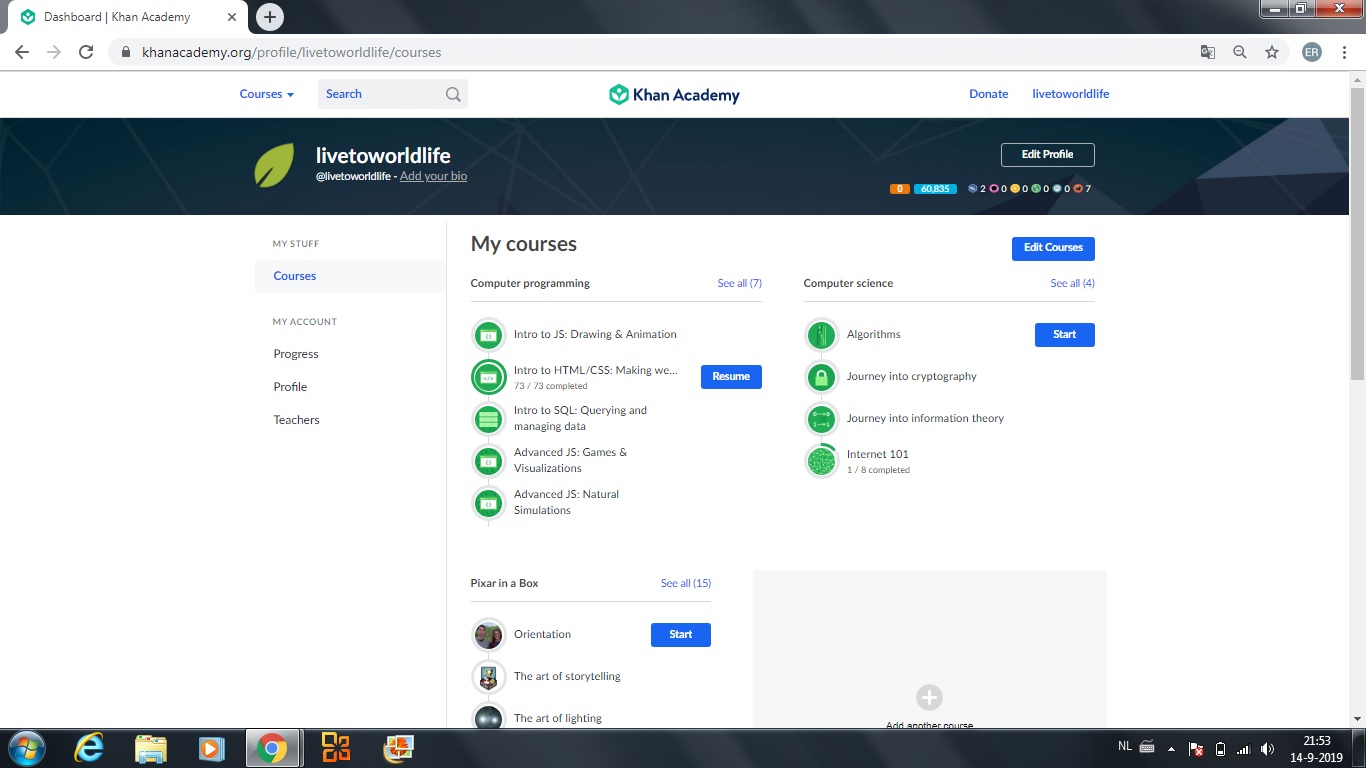Click See all (15) for Pixar in a Box
1366x768 pixels.
(x=685, y=584)
